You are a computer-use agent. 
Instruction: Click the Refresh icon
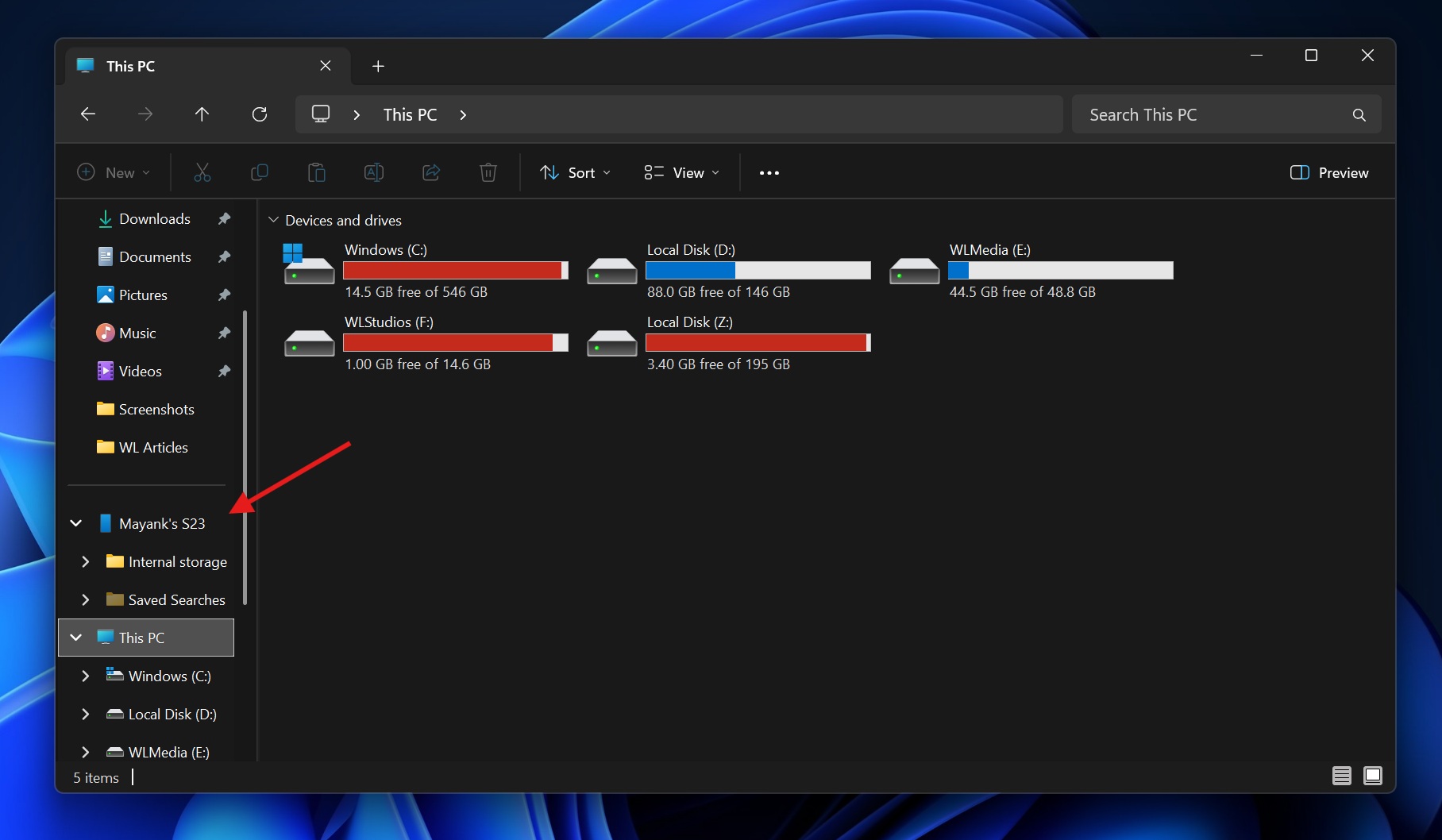(x=260, y=114)
